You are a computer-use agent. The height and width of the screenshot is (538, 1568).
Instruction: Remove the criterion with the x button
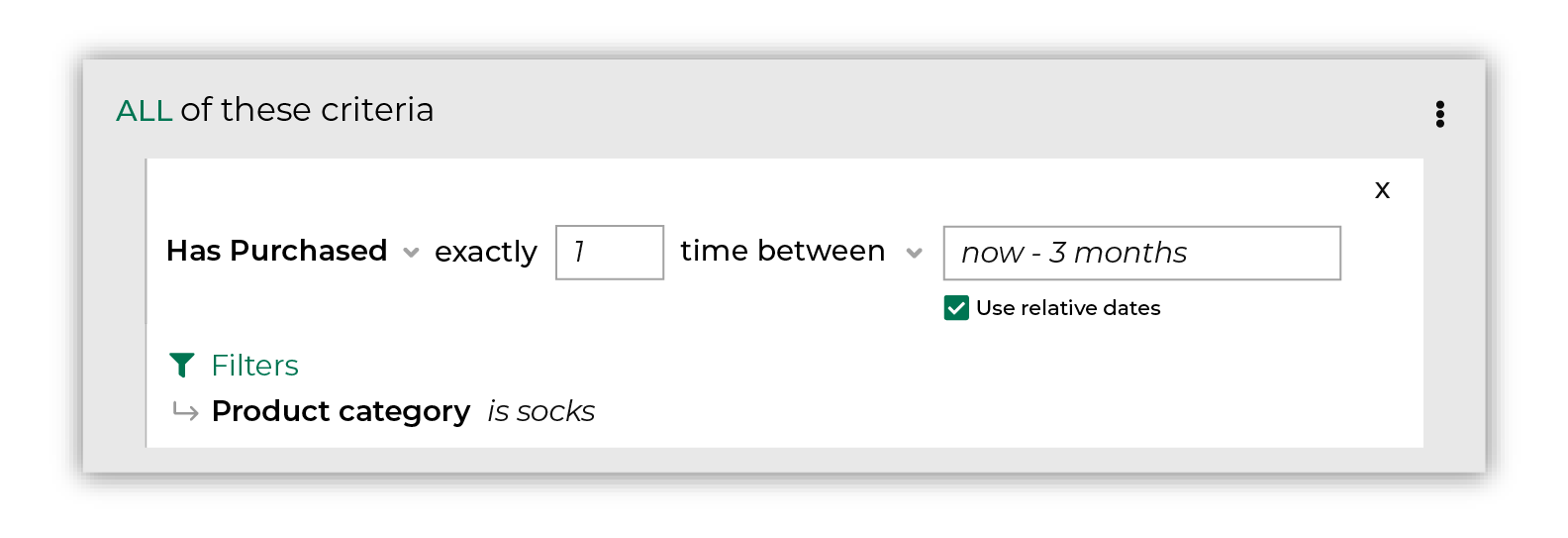pyautogui.click(x=1382, y=189)
